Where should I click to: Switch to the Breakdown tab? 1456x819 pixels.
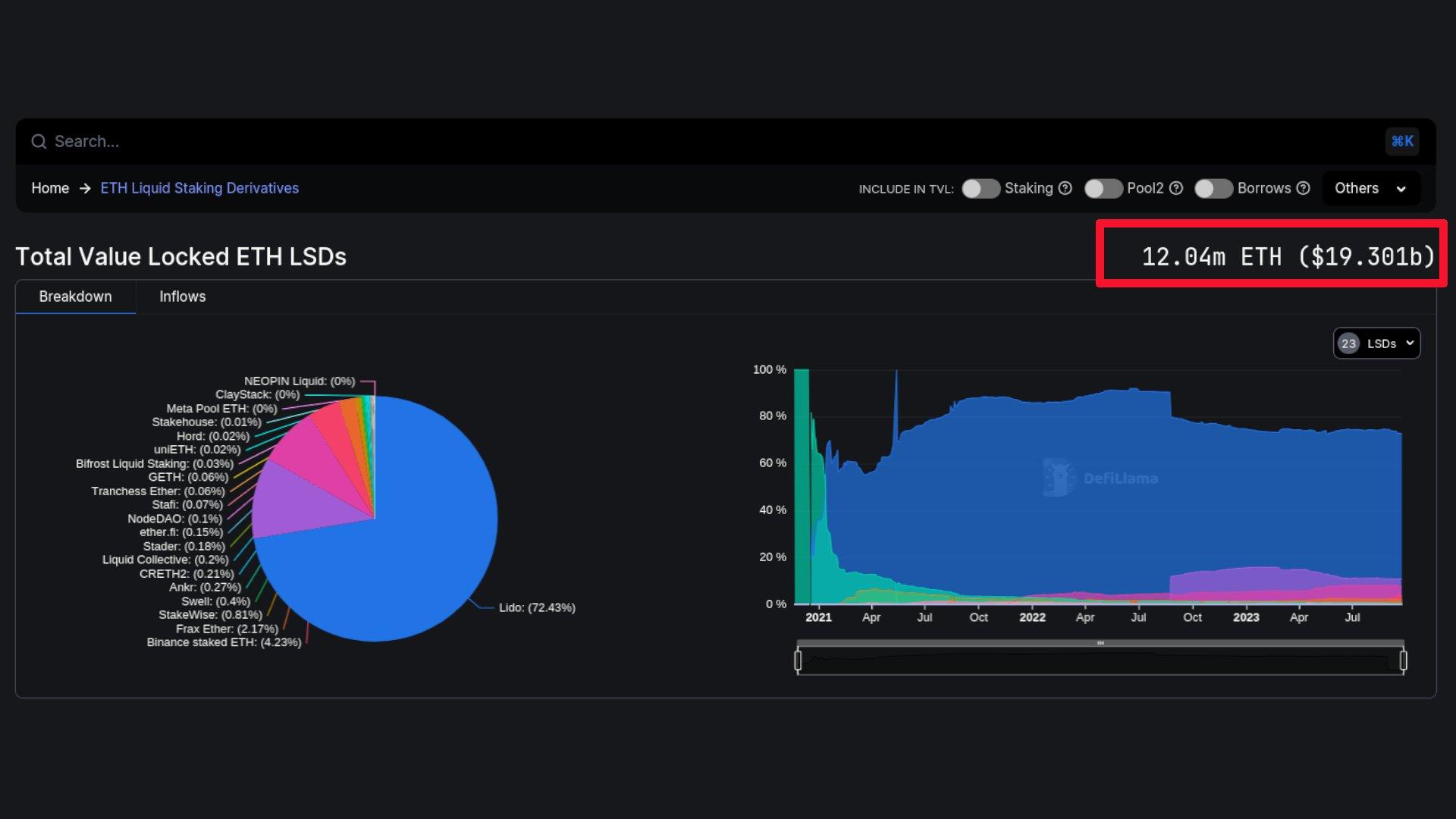(75, 296)
